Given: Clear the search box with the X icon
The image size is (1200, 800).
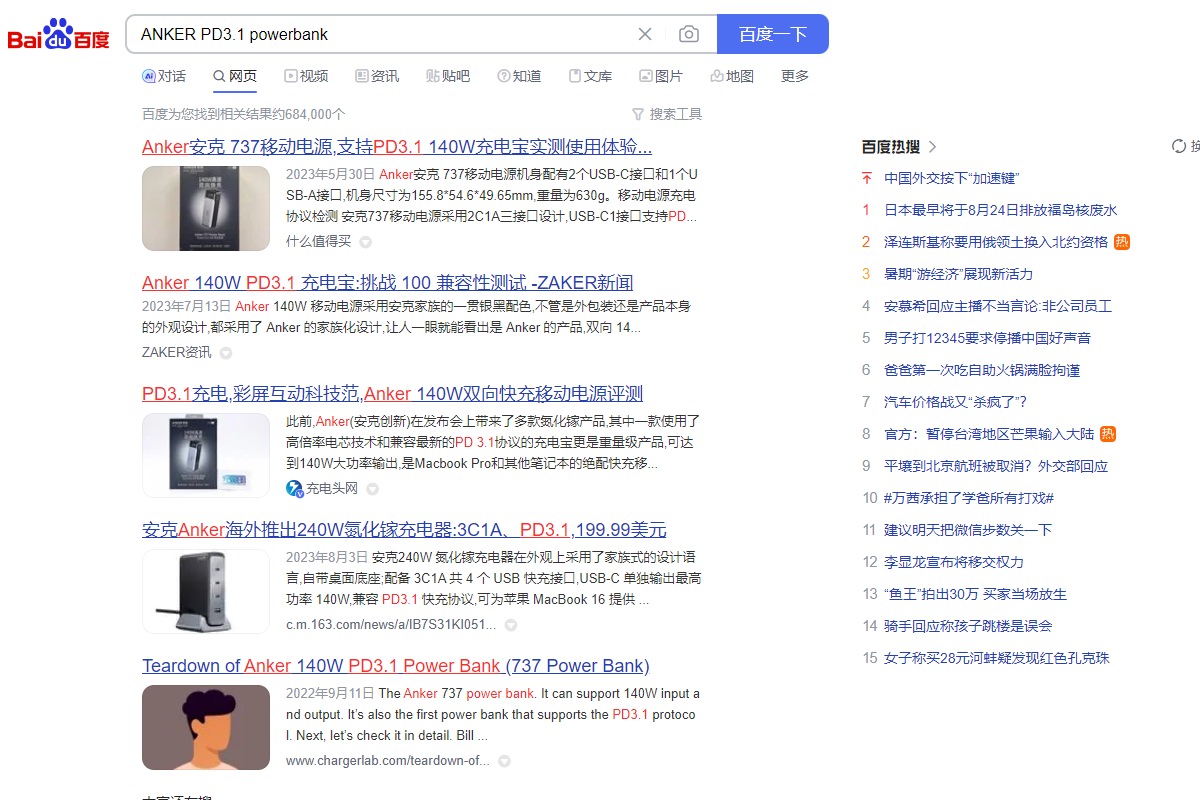Looking at the screenshot, I should pyautogui.click(x=645, y=34).
